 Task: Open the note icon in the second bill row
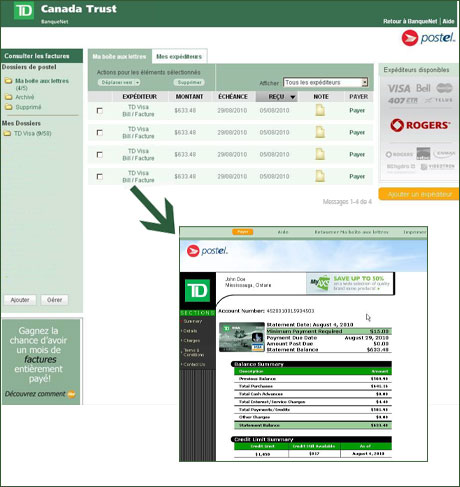click(320, 132)
